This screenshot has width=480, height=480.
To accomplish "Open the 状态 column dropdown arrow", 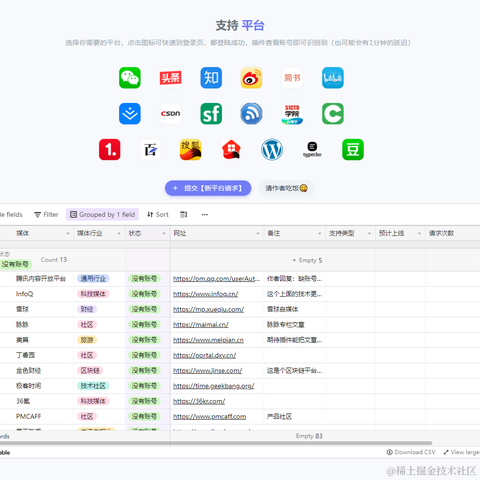I will pos(164,233).
